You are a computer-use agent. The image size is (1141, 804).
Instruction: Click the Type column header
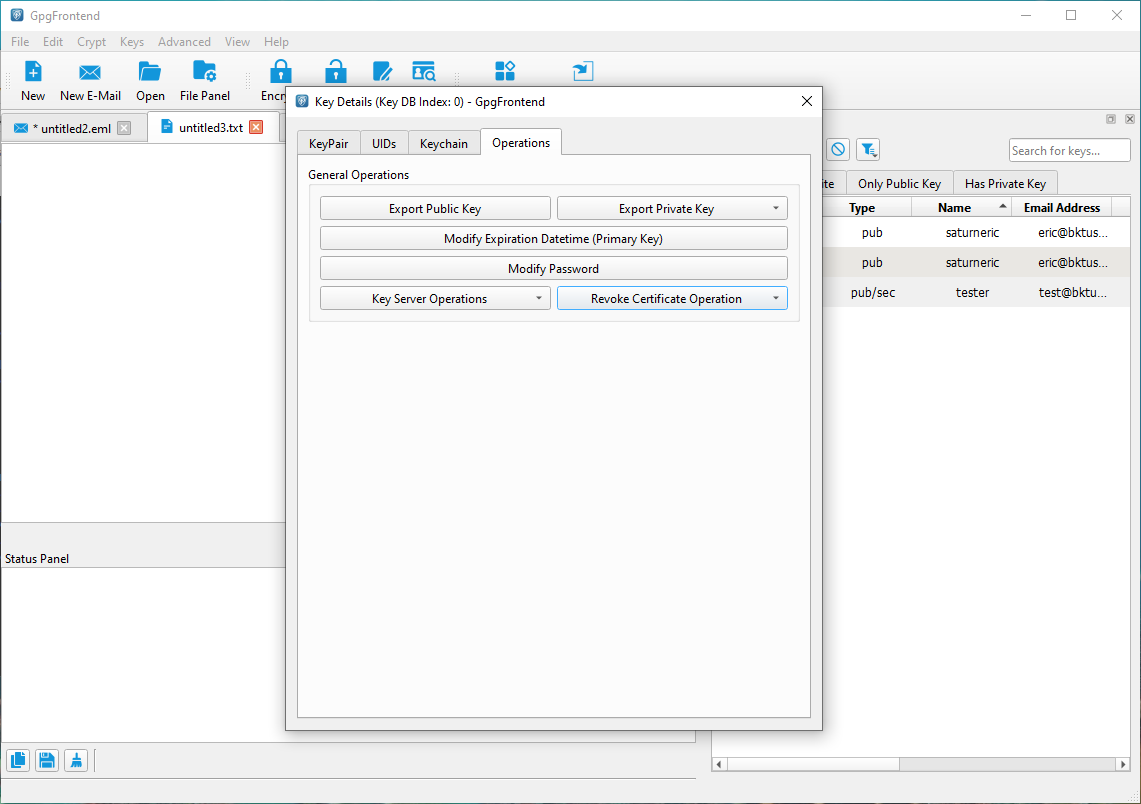[862, 207]
